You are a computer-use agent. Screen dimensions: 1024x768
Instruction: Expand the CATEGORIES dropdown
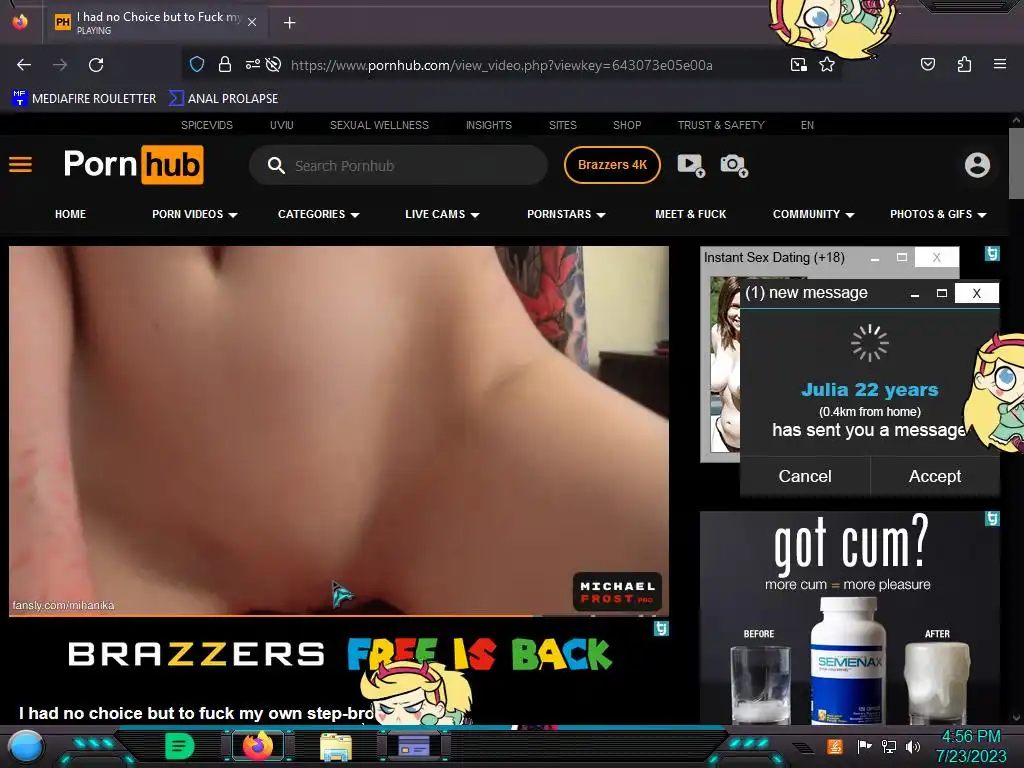coord(319,214)
